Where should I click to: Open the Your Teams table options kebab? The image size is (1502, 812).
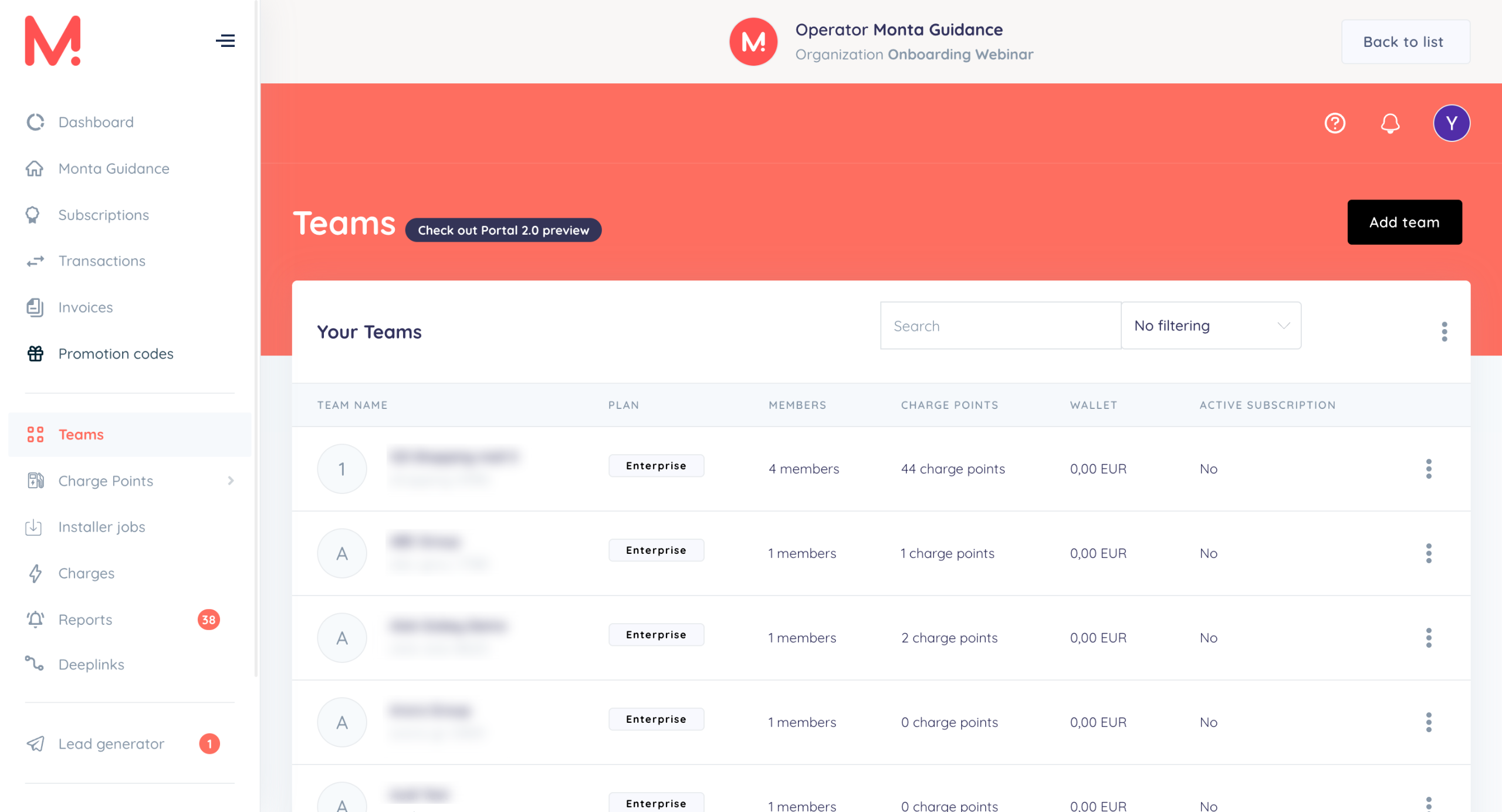[x=1444, y=331]
